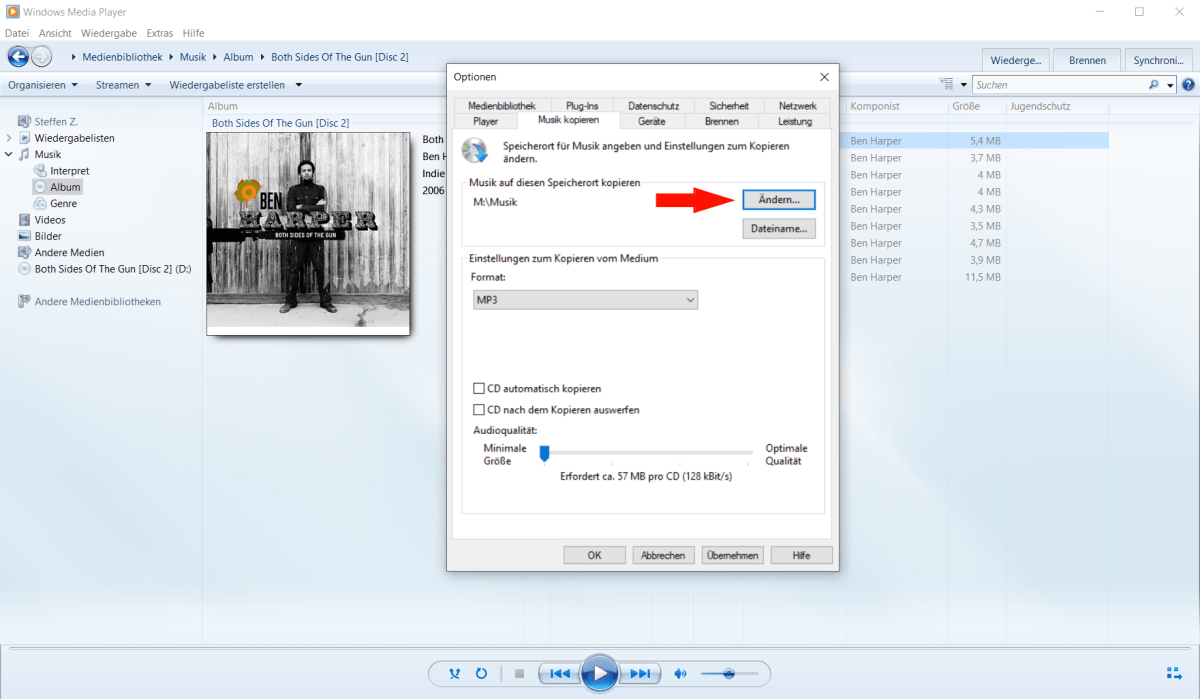
Task: Click the Dateiname... button
Action: (779, 229)
